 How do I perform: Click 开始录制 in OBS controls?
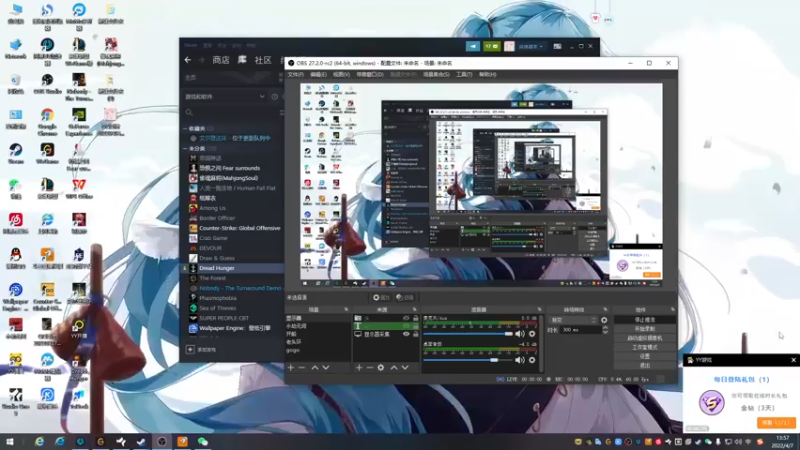tap(645, 329)
